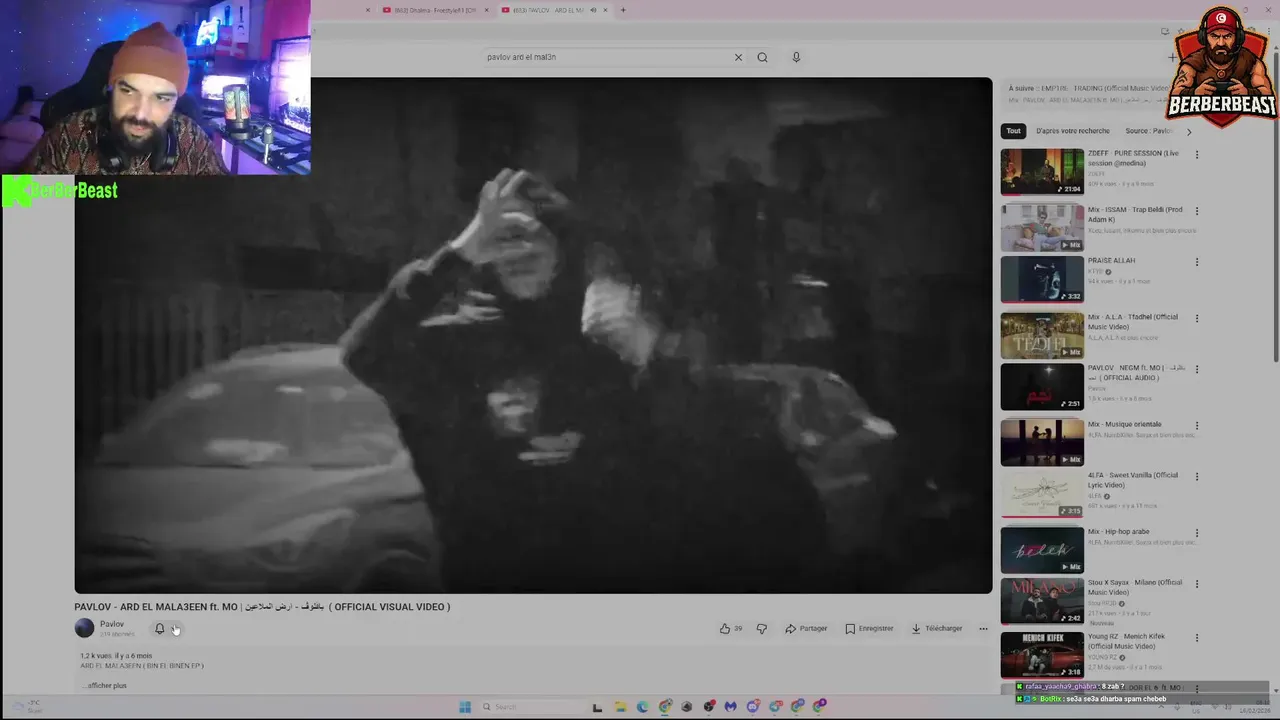Open a new browser tab with plus
This screenshot has height=720, width=1280.
tap(622, 10)
